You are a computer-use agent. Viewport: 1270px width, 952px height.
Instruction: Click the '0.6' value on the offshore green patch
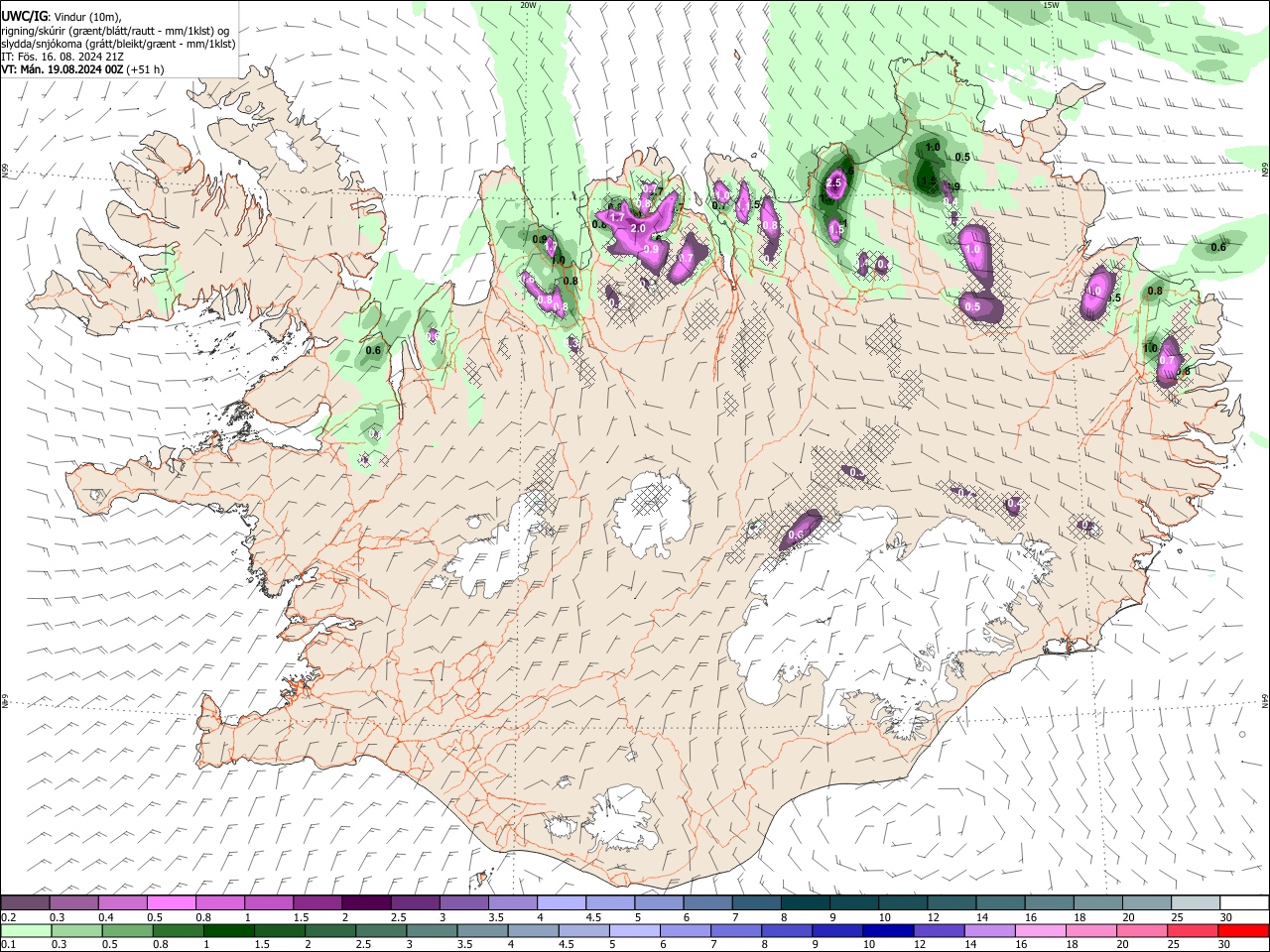(1218, 248)
